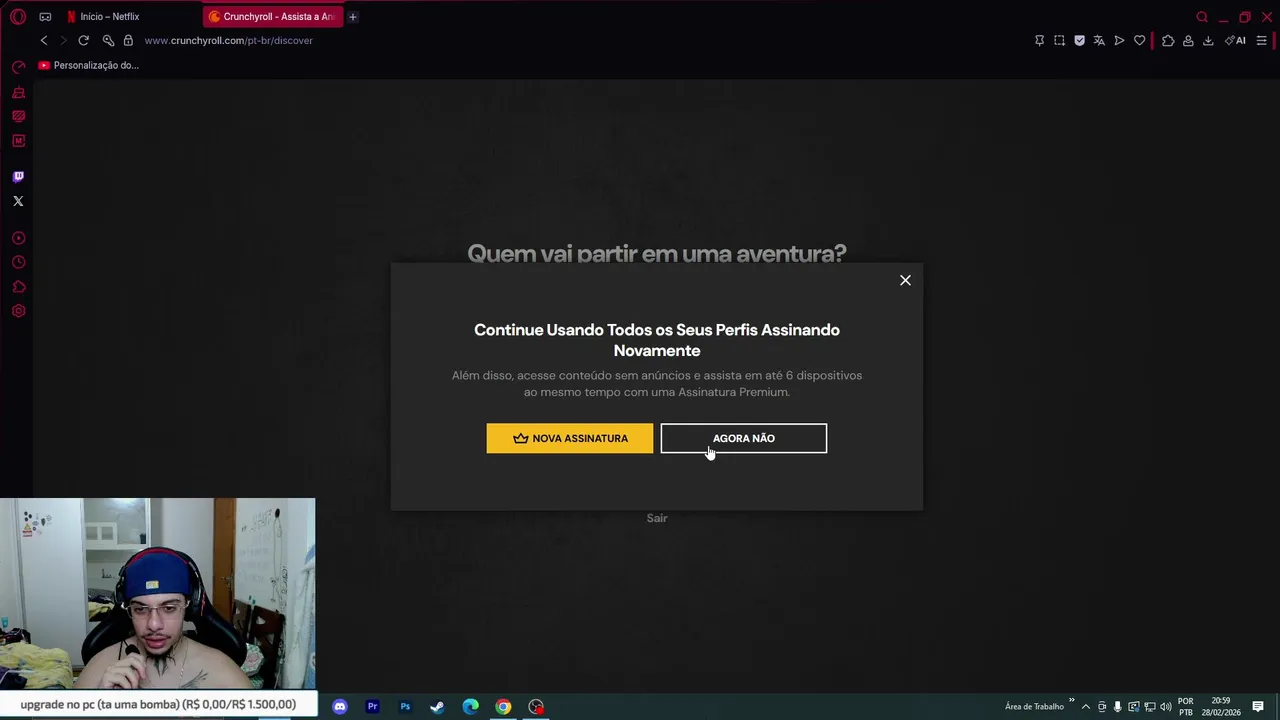Open the AI assistant toolbar button

(x=1235, y=40)
